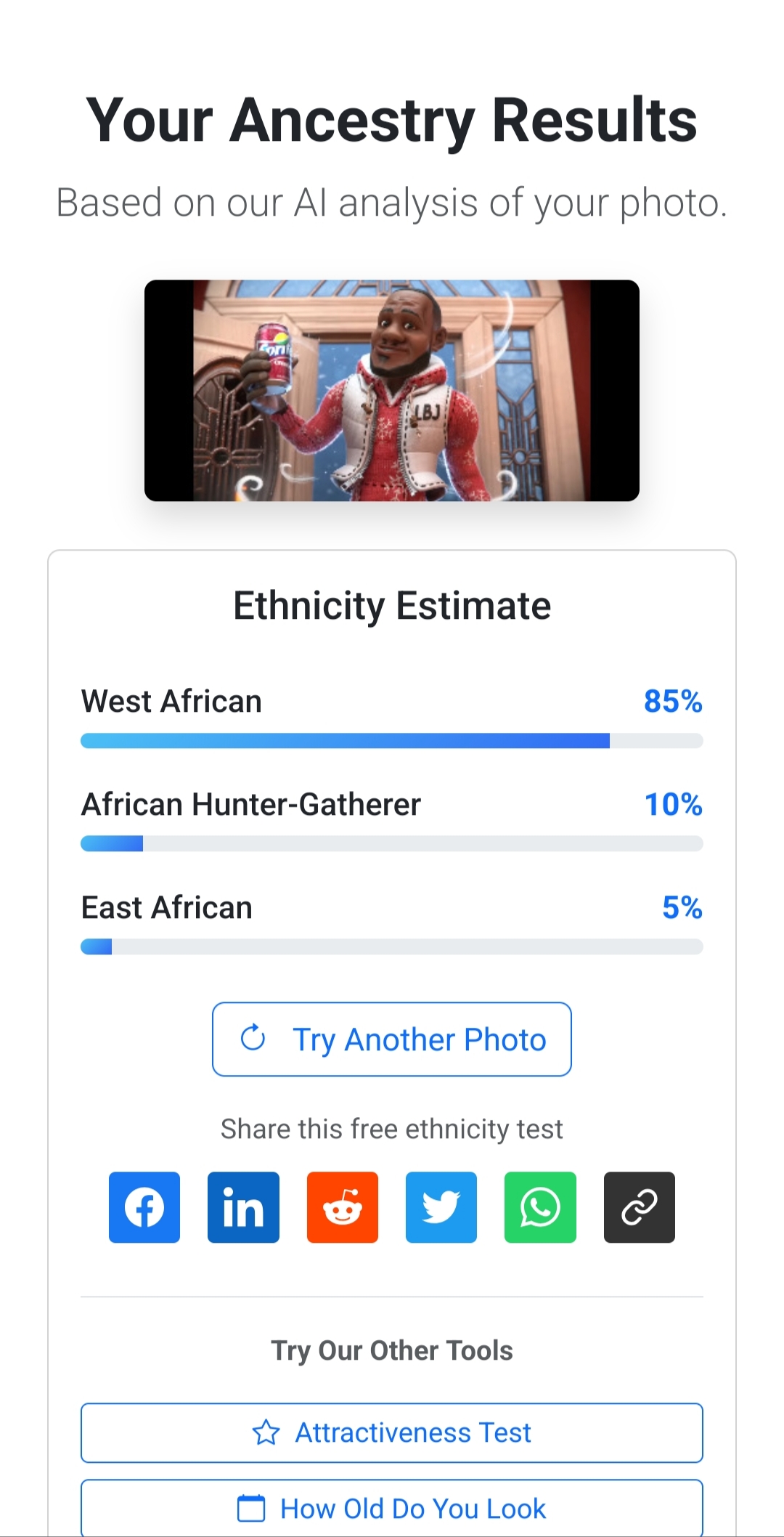Copy the share link icon

639,1207
